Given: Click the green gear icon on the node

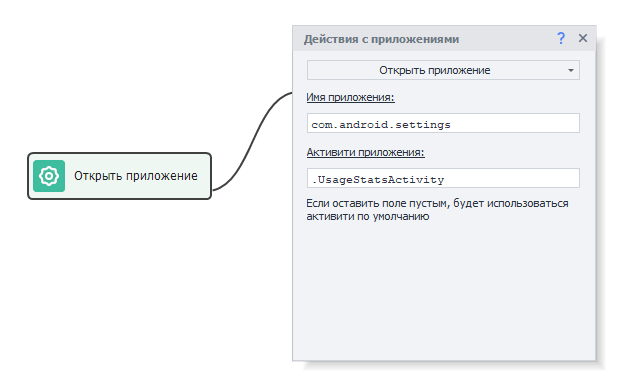Looking at the screenshot, I should click(x=49, y=176).
